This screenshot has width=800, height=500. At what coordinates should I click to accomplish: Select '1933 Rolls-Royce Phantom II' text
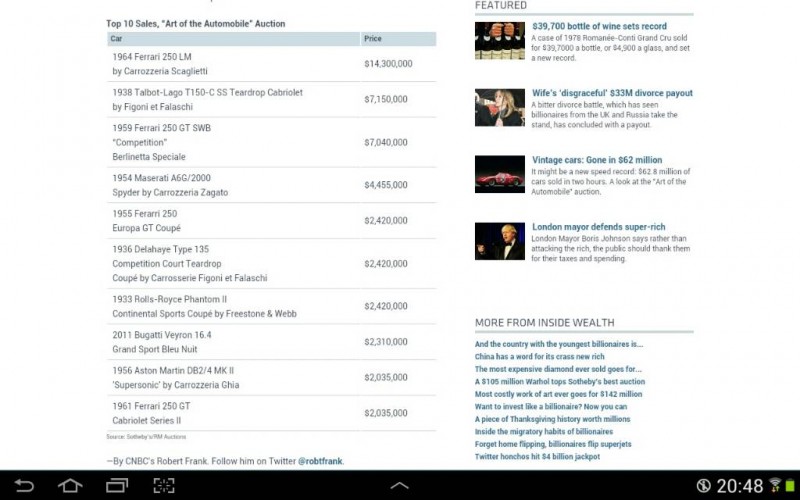click(169, 299)
